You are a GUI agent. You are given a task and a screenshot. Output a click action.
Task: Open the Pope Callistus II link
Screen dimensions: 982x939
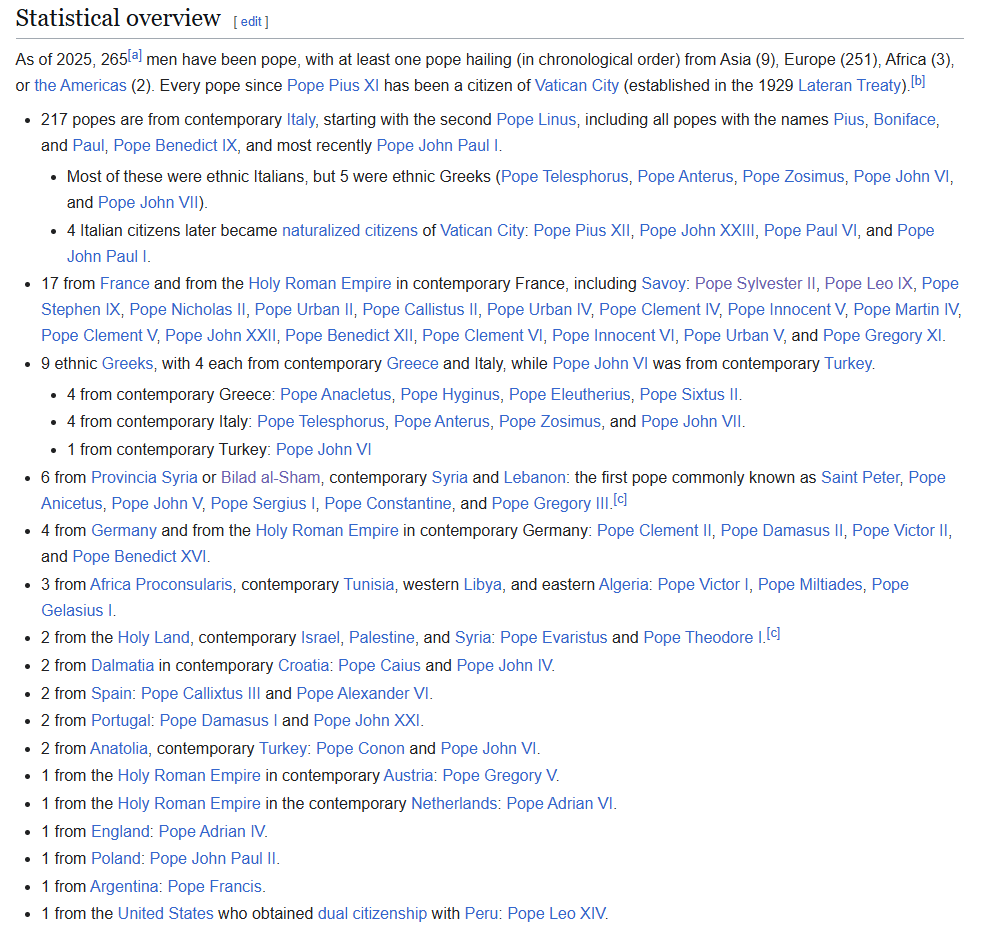(420, 310)
